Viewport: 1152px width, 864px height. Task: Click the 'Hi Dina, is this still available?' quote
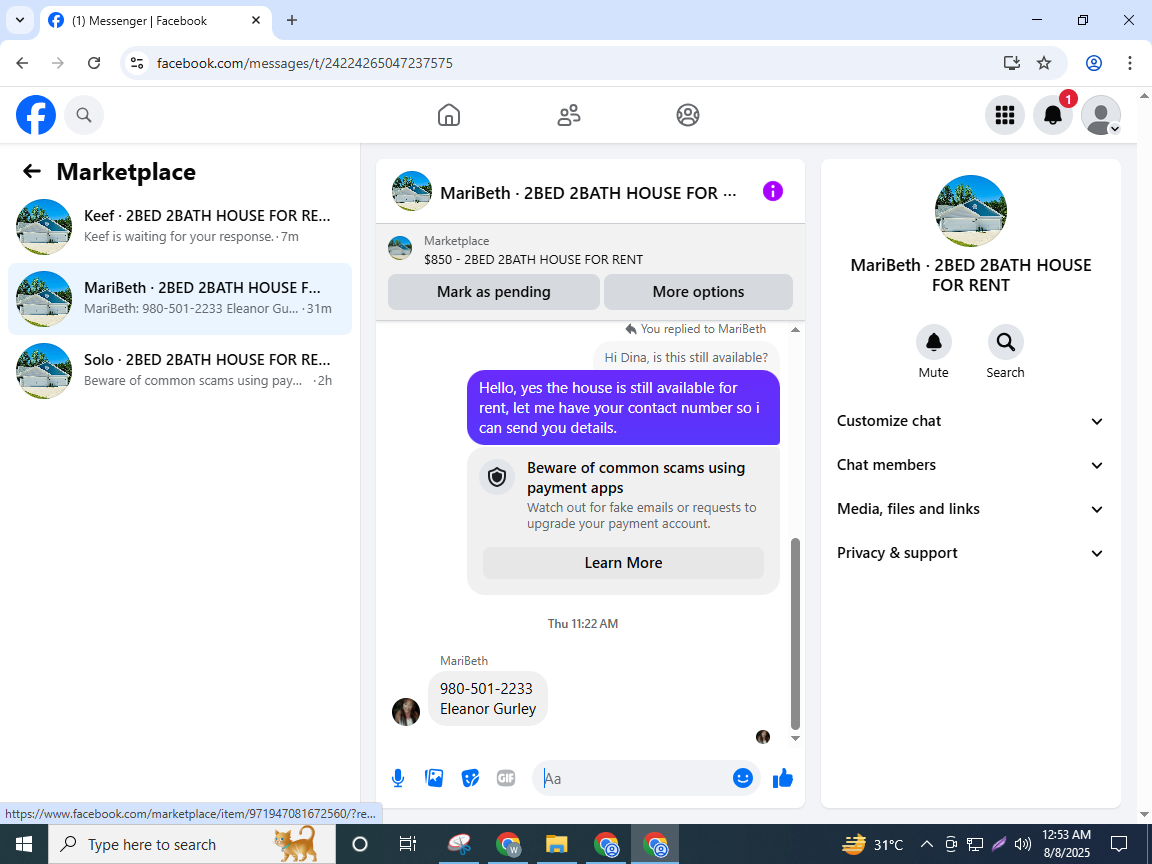pyautogui.click(x=686, y=358)
